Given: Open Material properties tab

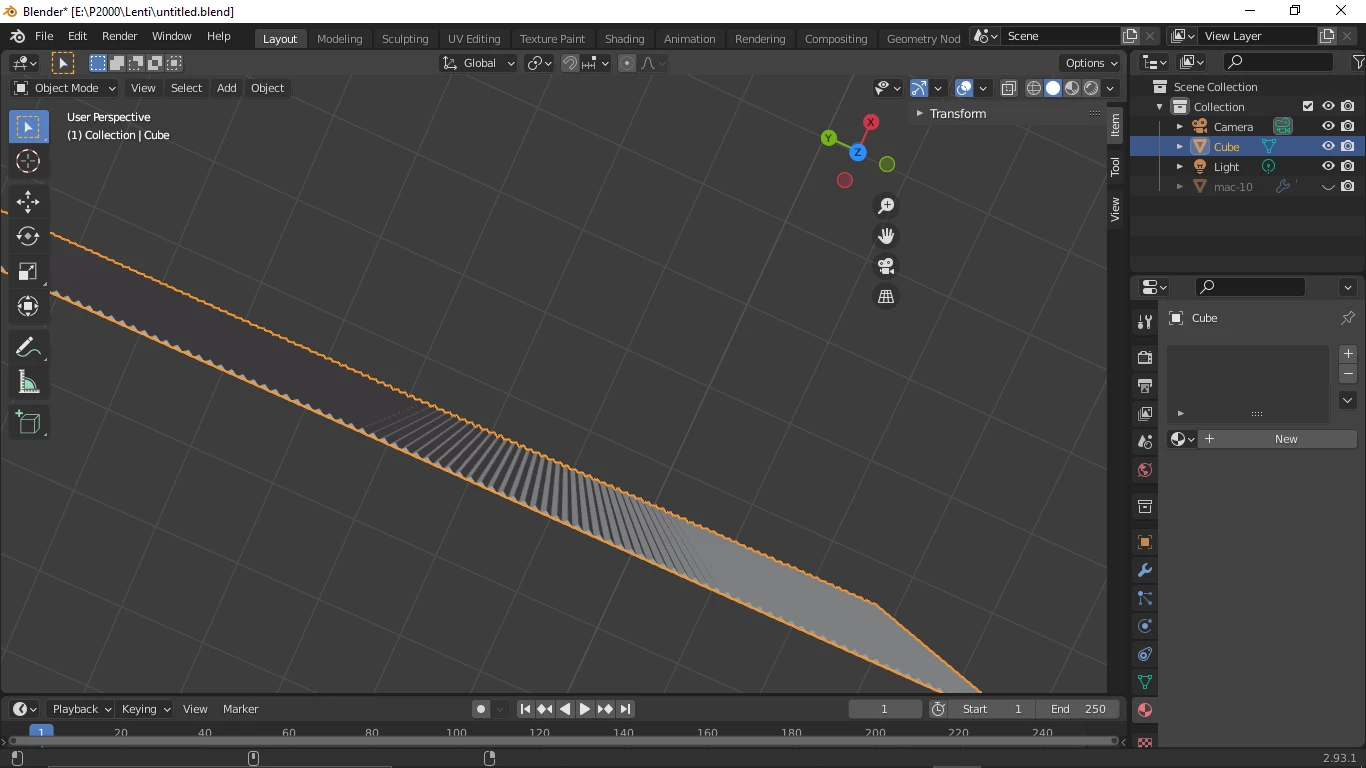Looking at the screenshot, I should (1145, 710).
